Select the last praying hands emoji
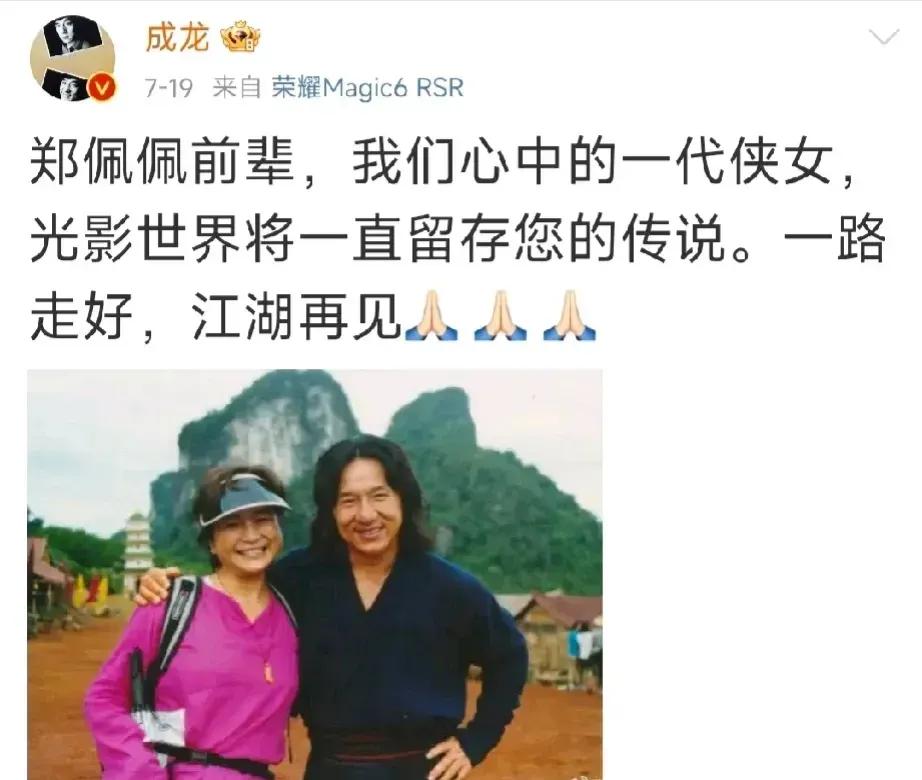Screen dimensions: 922x780 click(569, 315)
